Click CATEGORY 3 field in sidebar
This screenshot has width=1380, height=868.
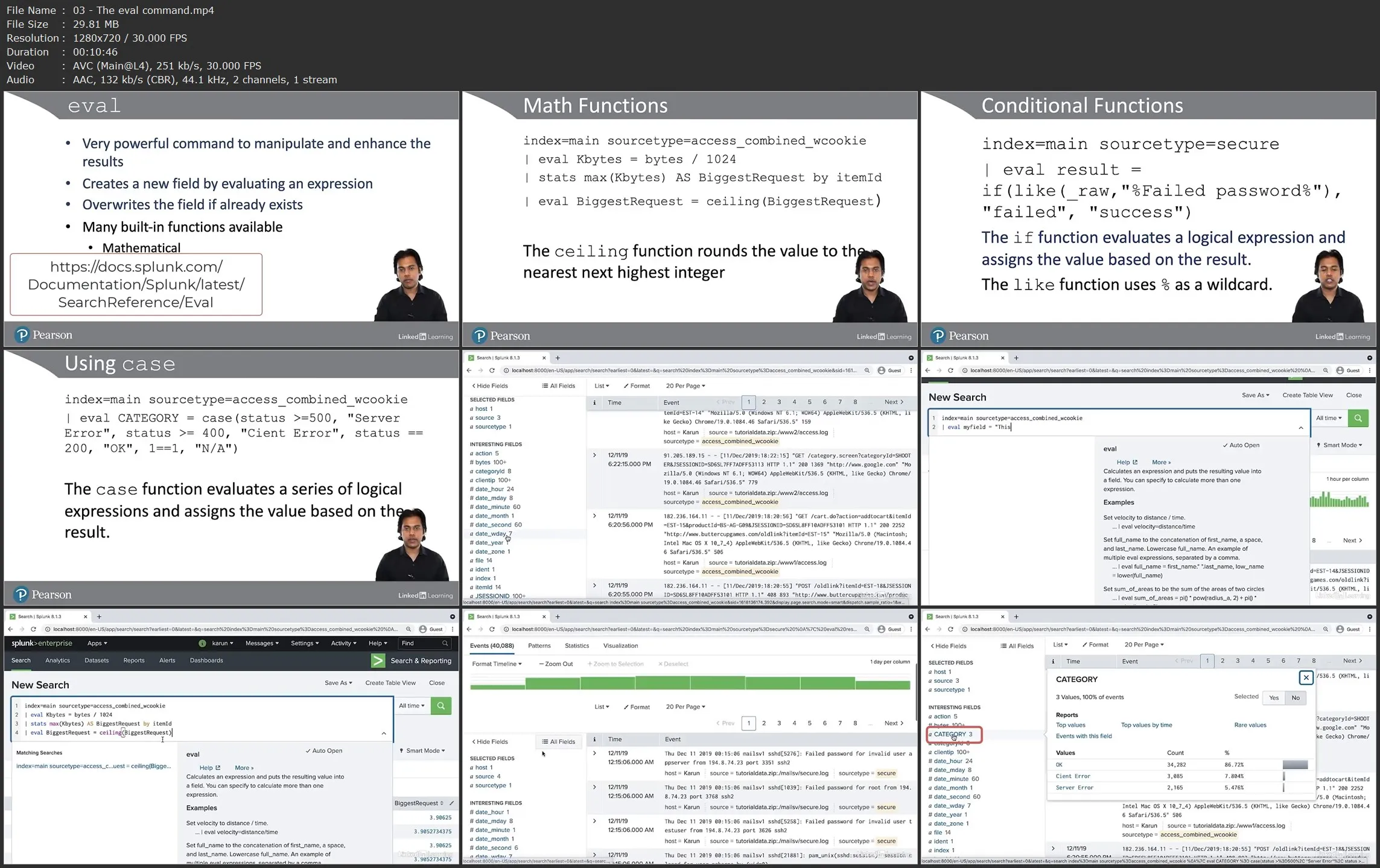(x=953, y=735)
